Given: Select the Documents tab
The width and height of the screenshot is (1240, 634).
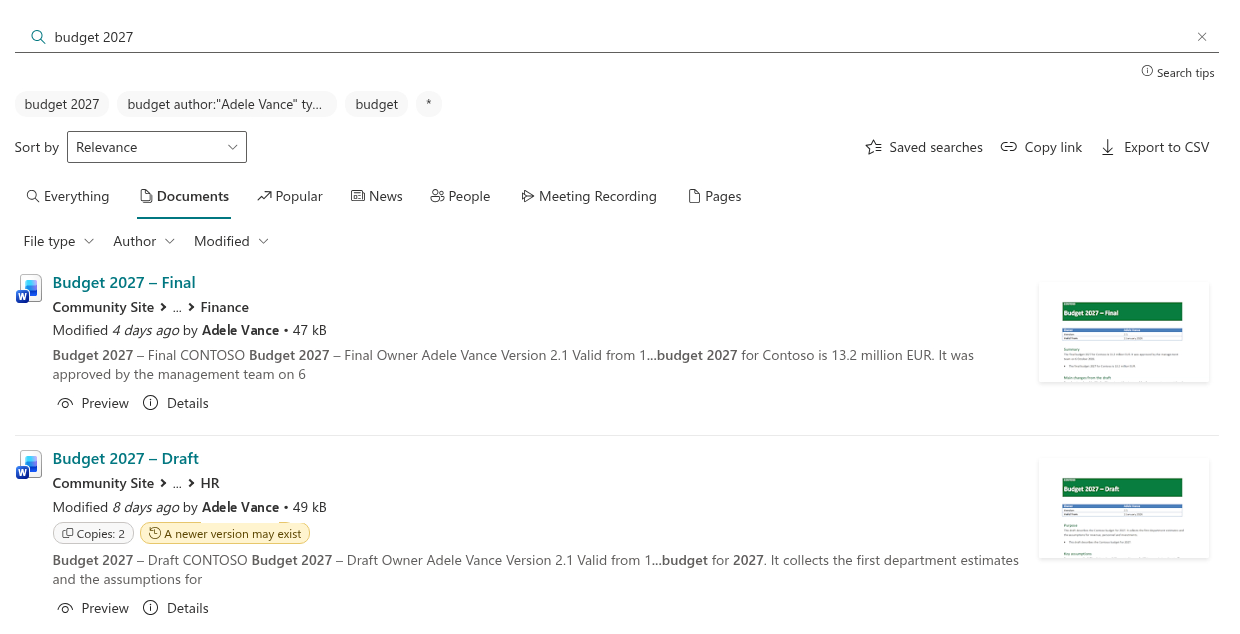Looking at the screenshot, I should (184, 196).
